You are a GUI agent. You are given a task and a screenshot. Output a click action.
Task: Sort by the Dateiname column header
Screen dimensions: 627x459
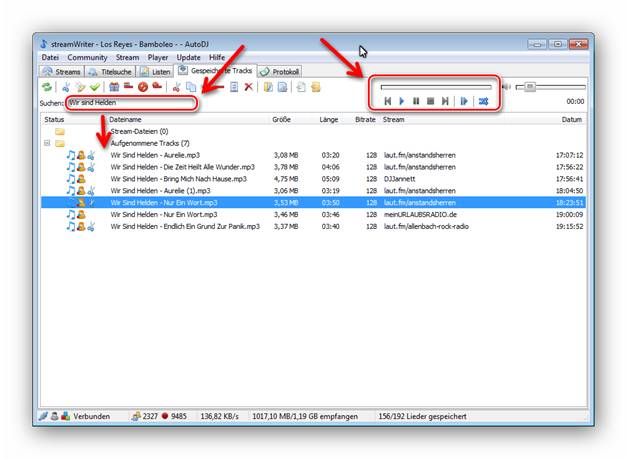point(125,119)
